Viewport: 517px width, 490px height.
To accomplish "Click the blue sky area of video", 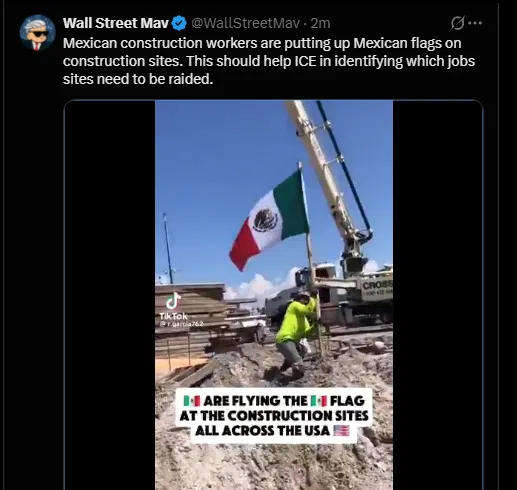I will tap(213, 167).
